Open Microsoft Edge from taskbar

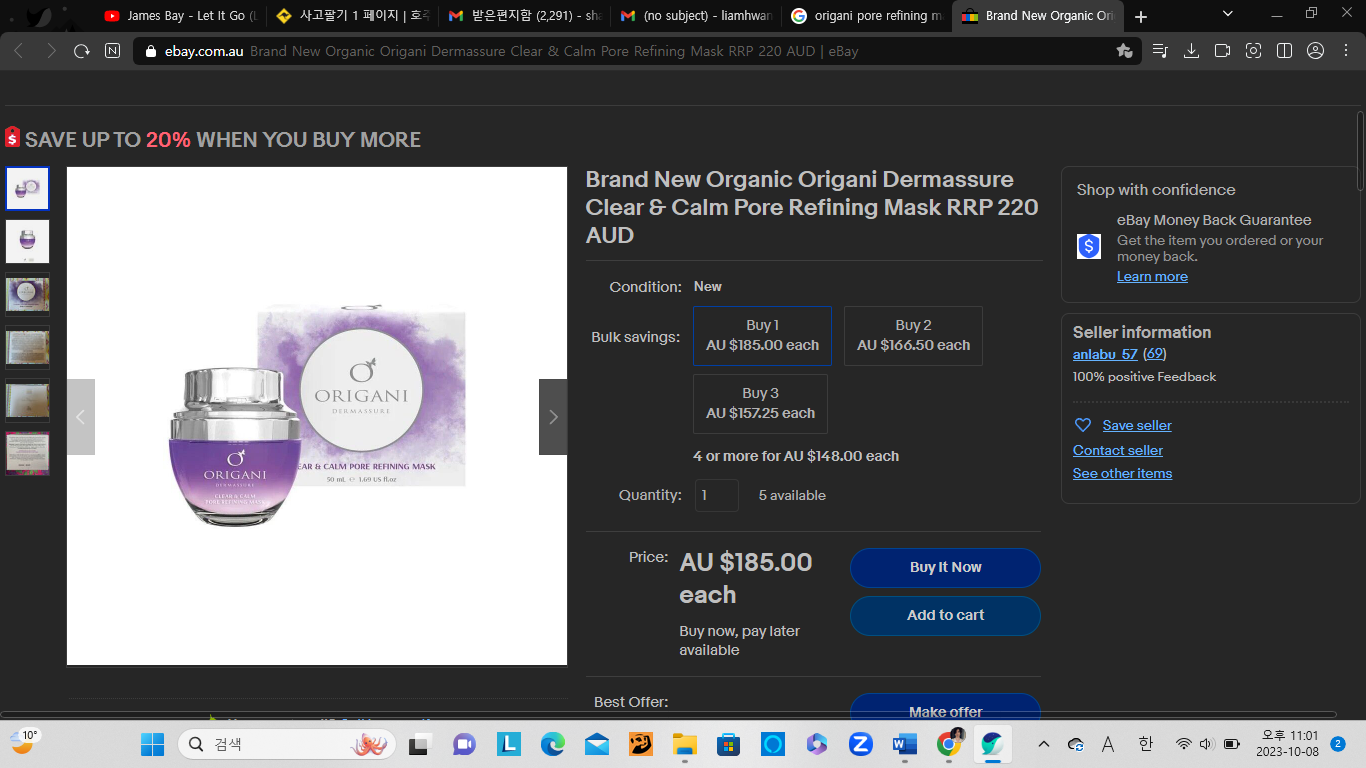click(x=553, y=744)
